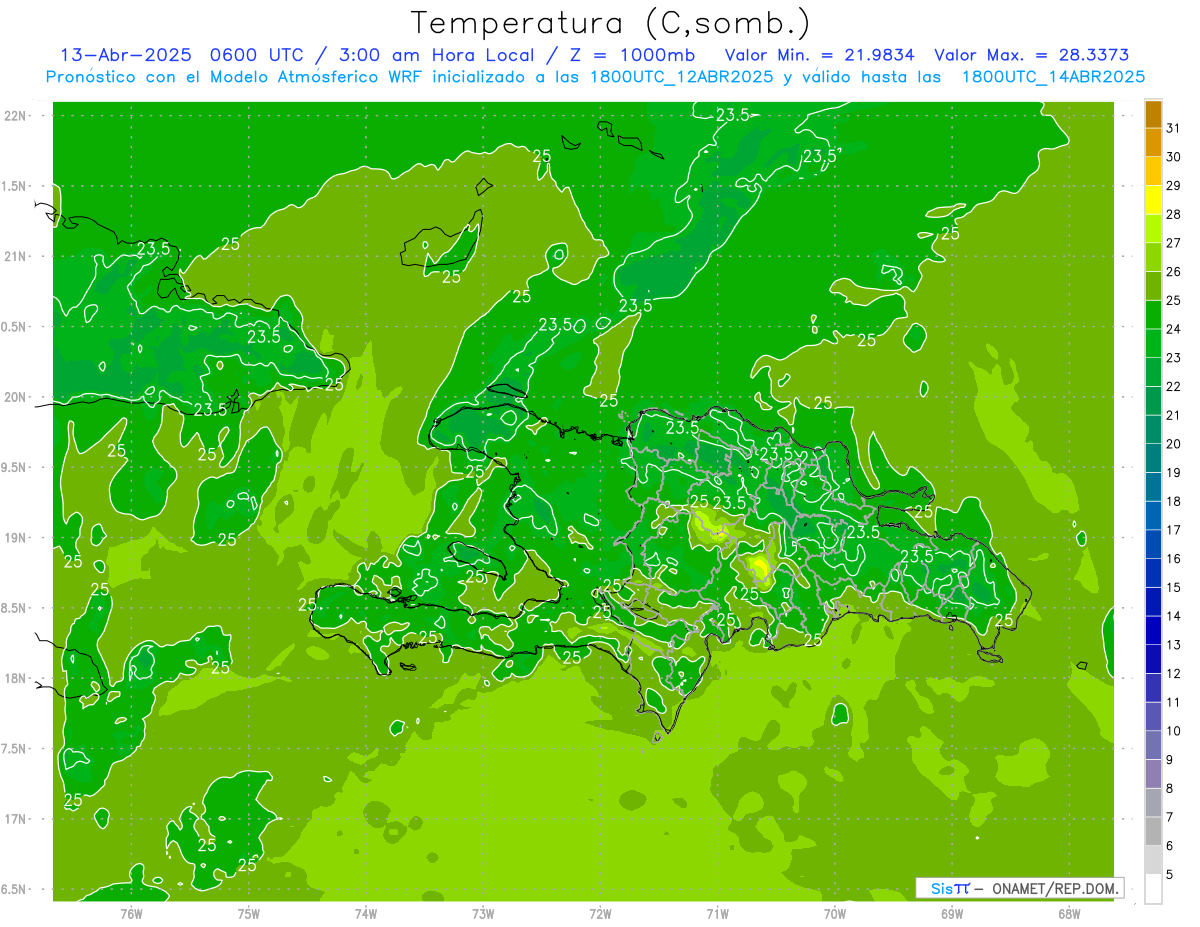Click the "17N" latitude label
1200x927 pixels.
coord(14,819)
